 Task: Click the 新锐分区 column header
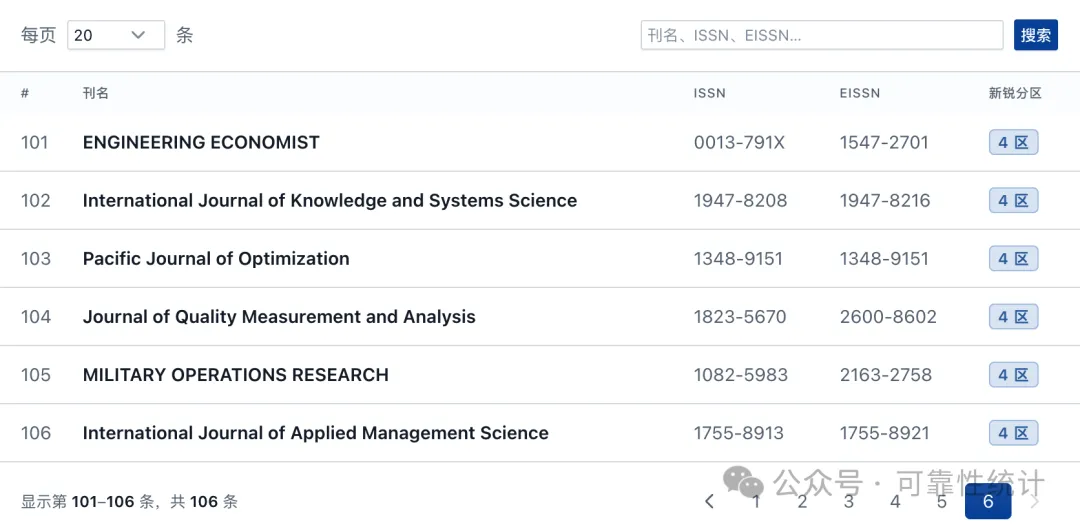pos(1015,94)
